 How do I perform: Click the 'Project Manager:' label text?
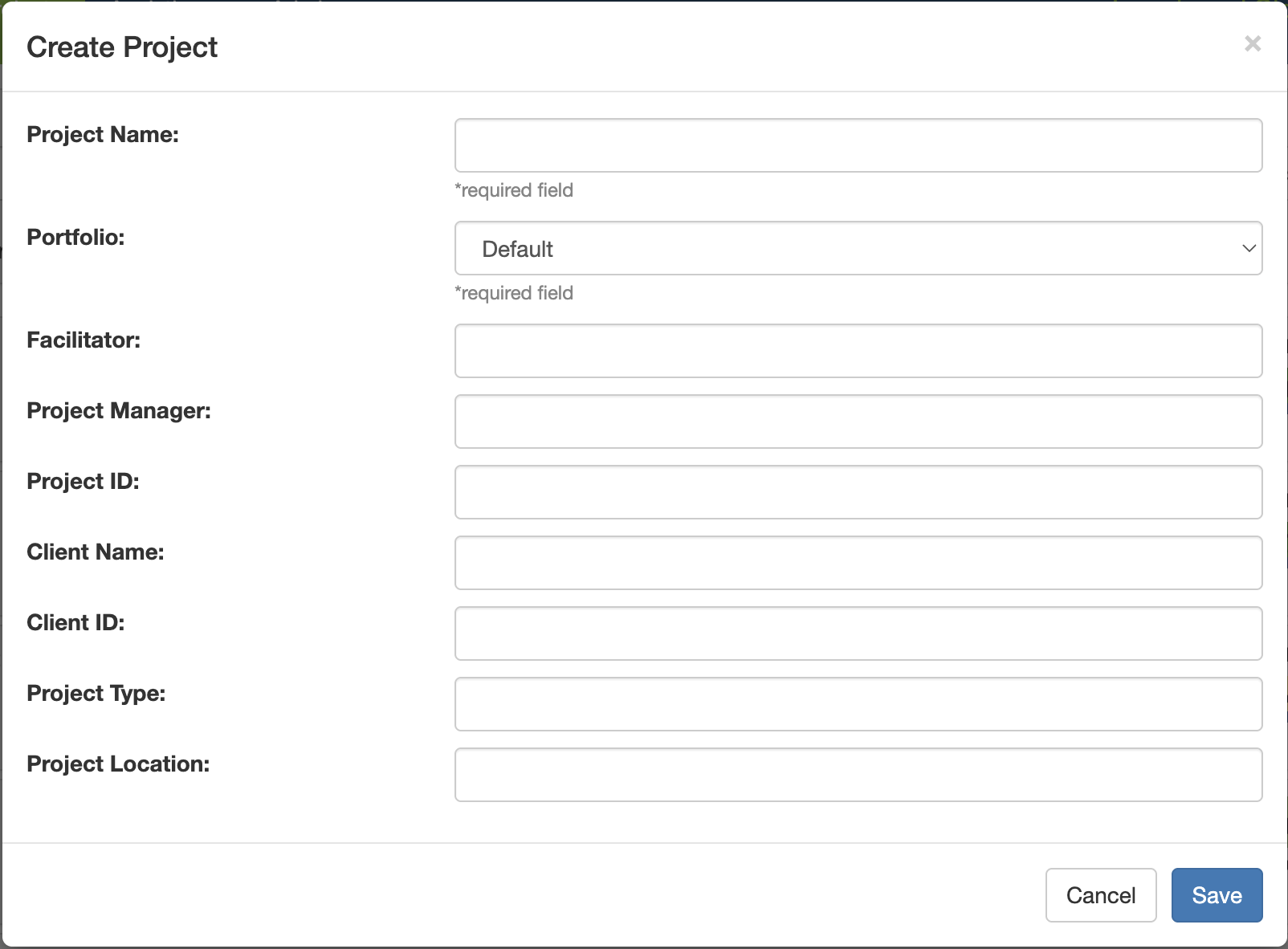pos(119,410)
